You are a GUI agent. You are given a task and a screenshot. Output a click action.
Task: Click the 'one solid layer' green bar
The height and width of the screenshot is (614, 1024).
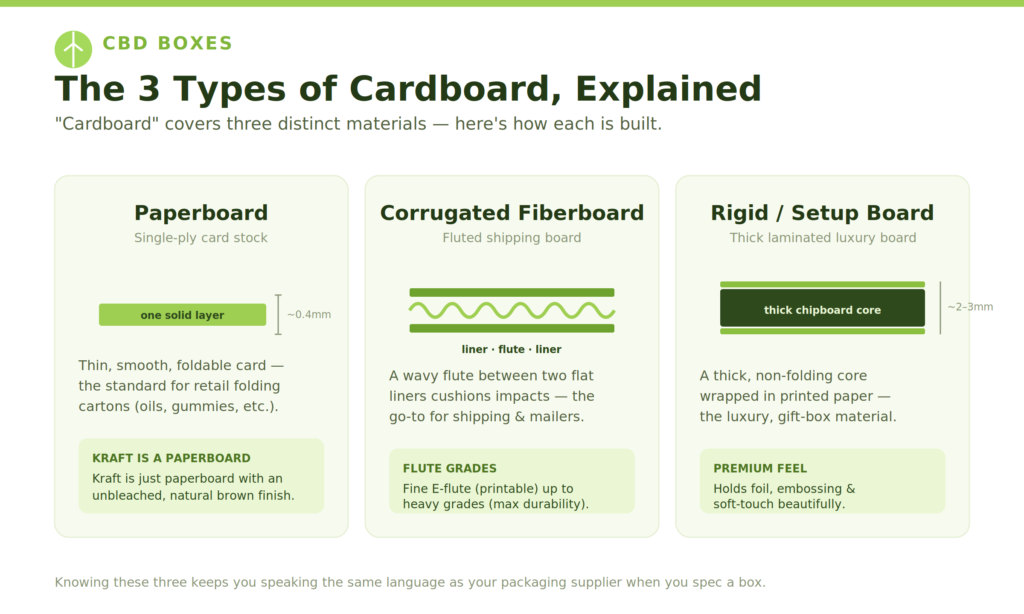182,315
